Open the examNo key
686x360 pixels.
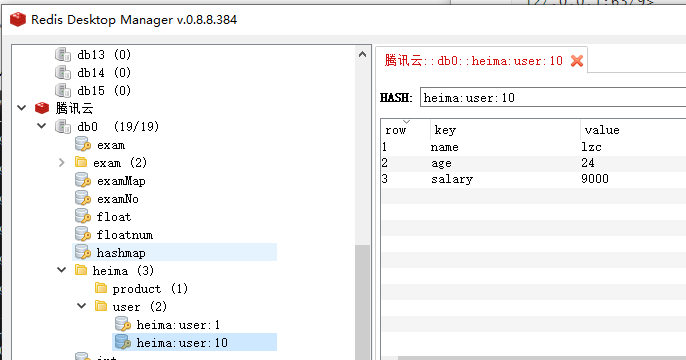coord(118,199)
